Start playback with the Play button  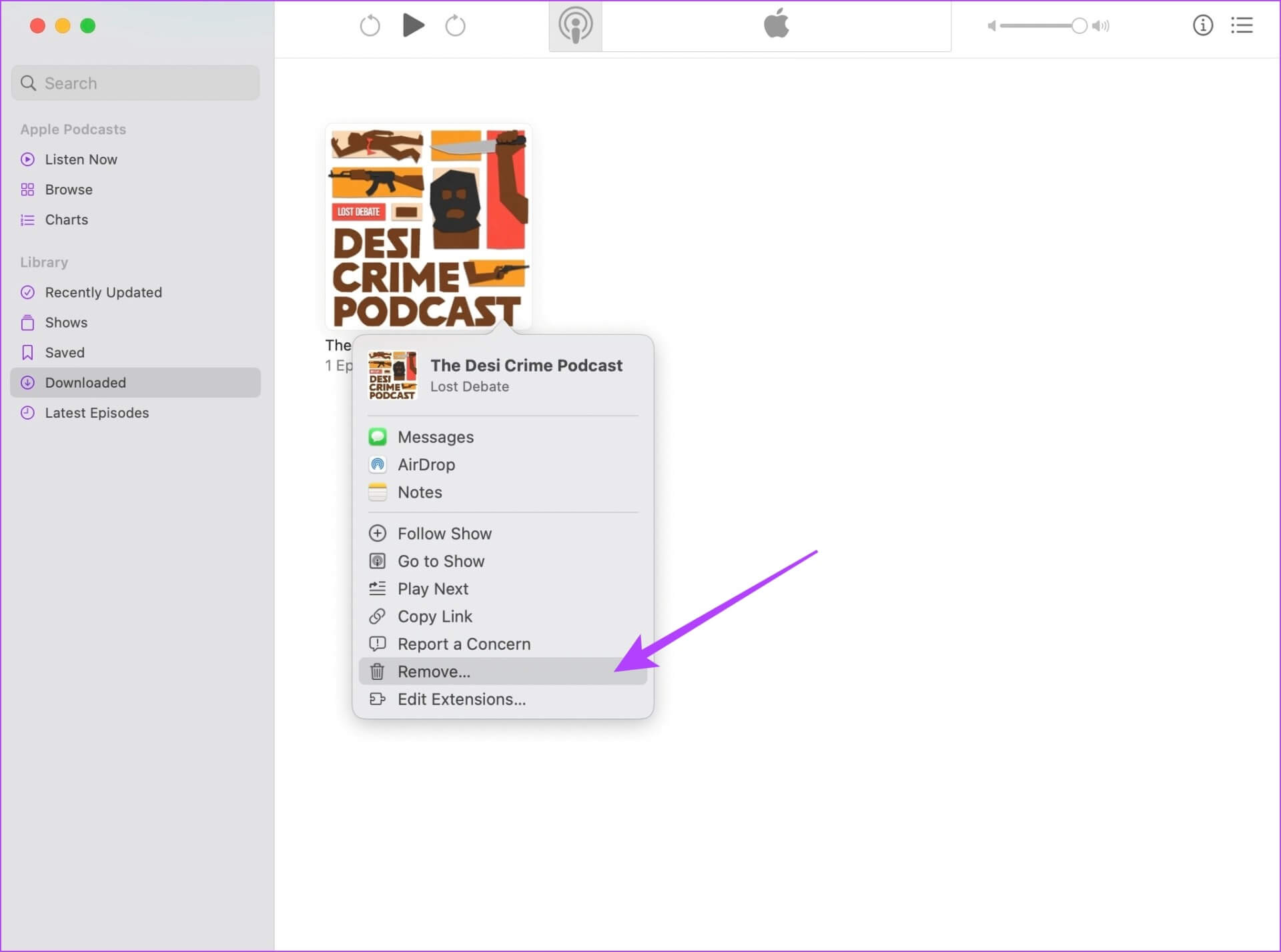[x=414, y=25]
